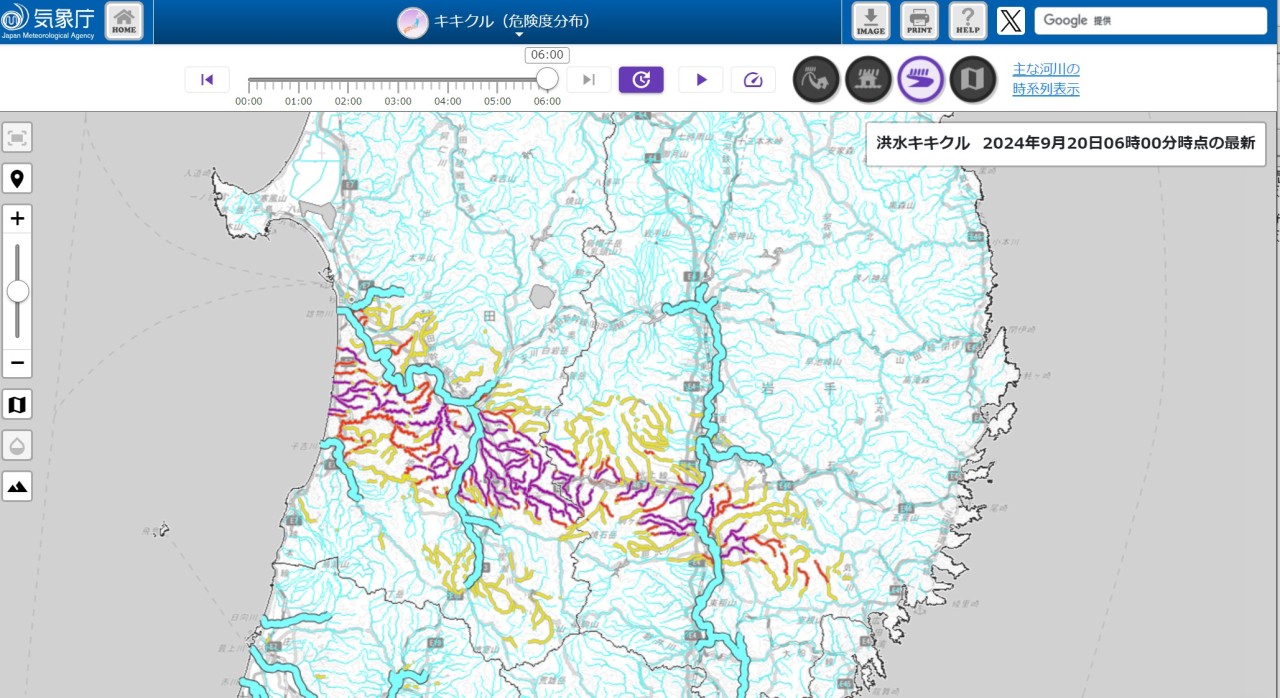Select the landslide risk layer
Screen dimensions: 1280x698
coord(816,80)
